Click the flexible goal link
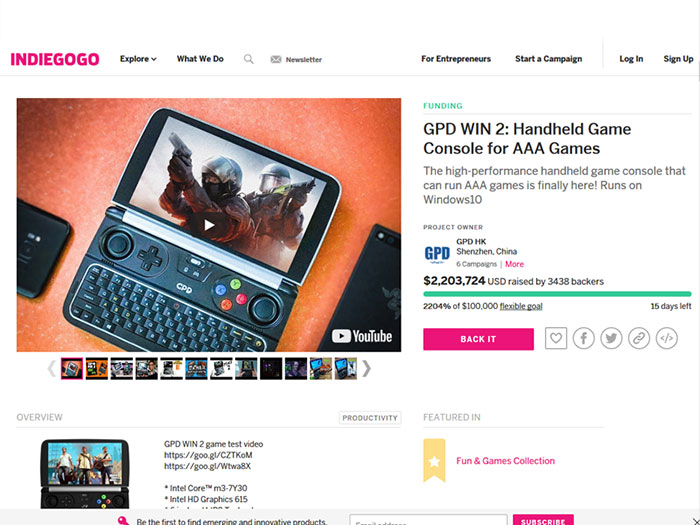The width and height of the screenshot is (700, 525). coord(521,306)
